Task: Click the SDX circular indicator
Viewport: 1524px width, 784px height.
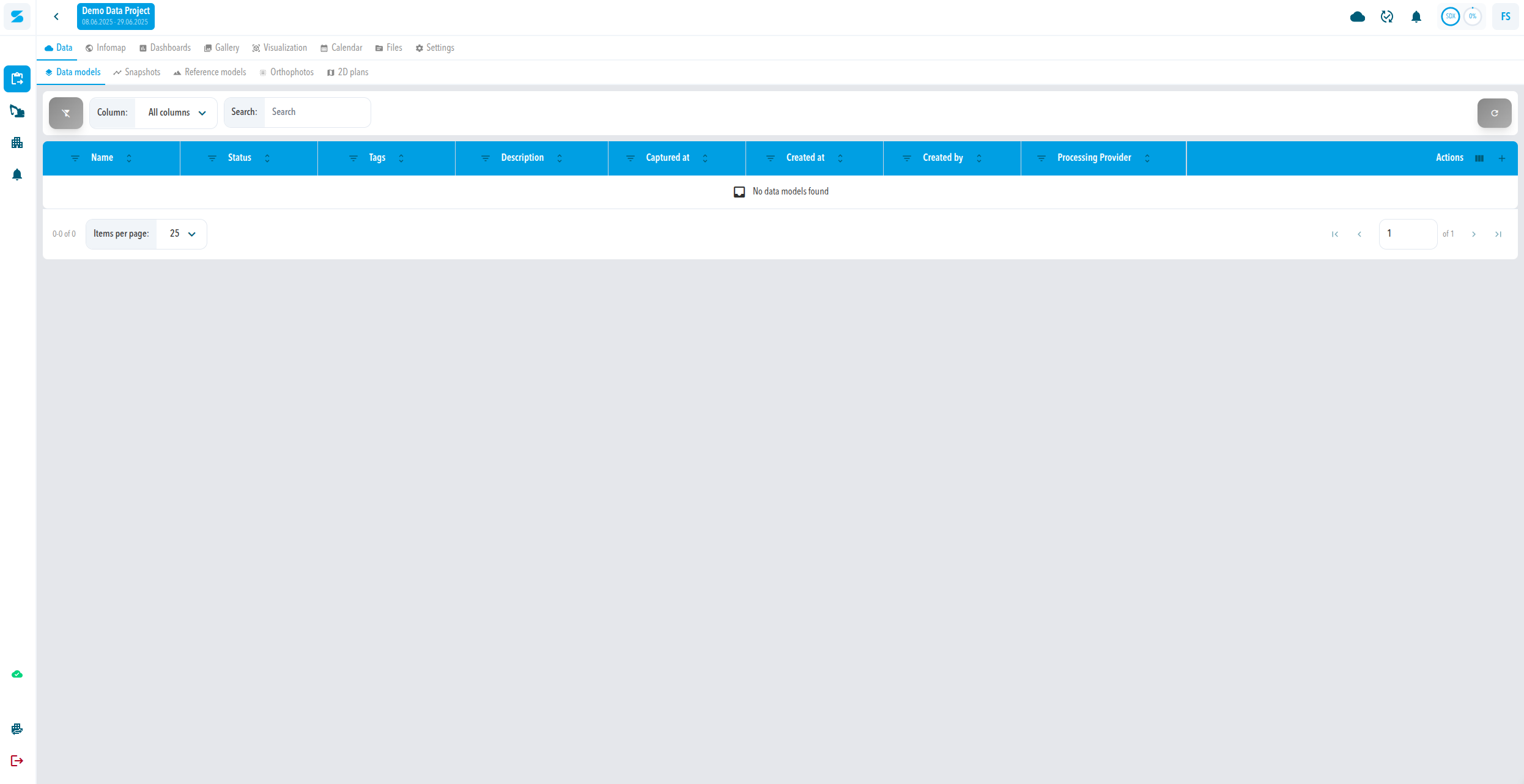Action: pos(1451,17)
